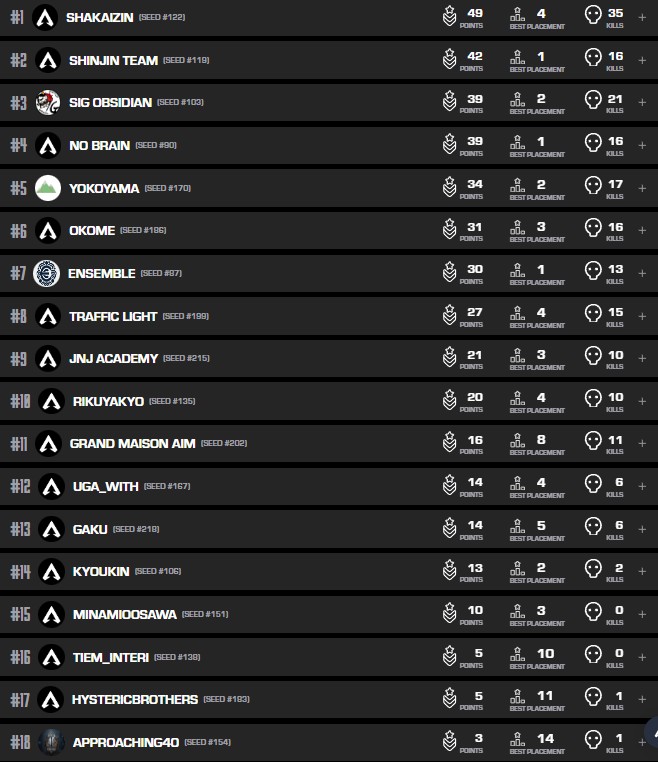This screenshot has height=762, width=658.
Task: Click the best placement podium icon for NO BRAIN
Action: coord(517,145)
